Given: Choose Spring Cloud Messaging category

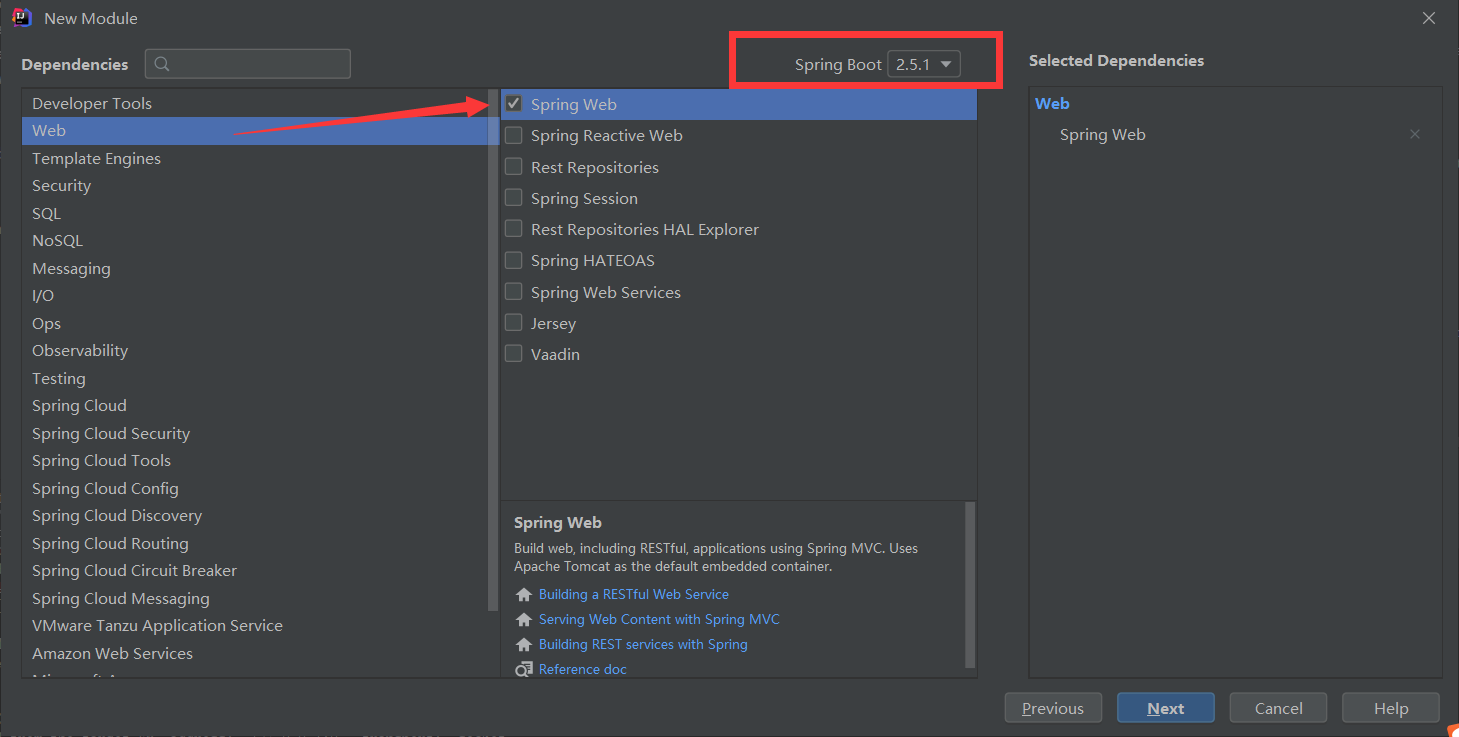Looking at the screenshot, I should pyautogui.click(x=254, y=599).
